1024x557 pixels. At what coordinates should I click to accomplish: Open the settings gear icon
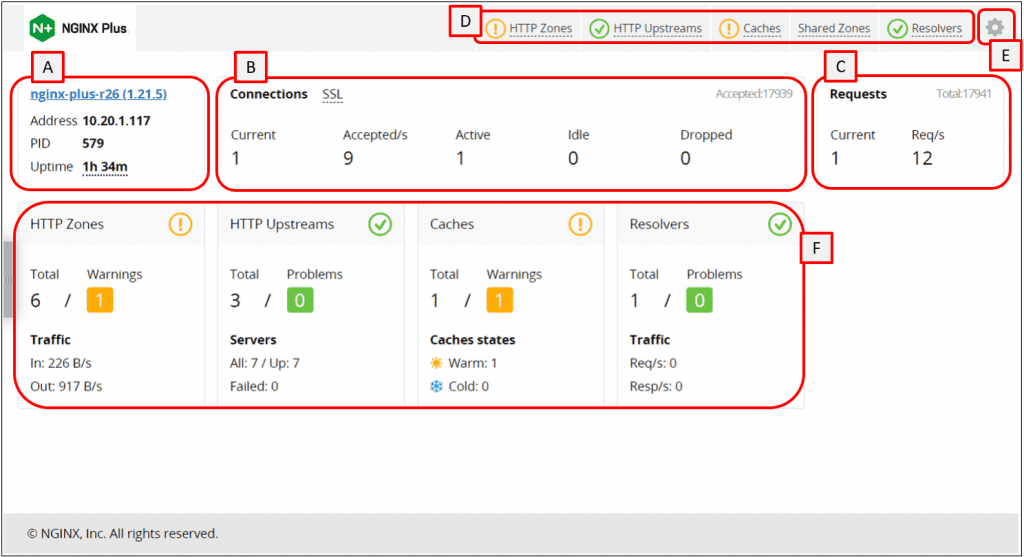[x=994, y=28]
